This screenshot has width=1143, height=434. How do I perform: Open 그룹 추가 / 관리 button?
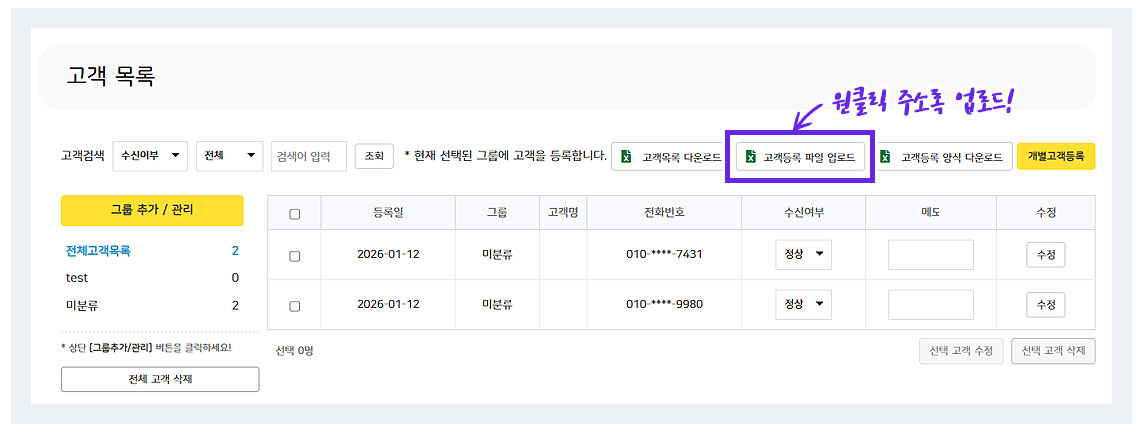152,210
